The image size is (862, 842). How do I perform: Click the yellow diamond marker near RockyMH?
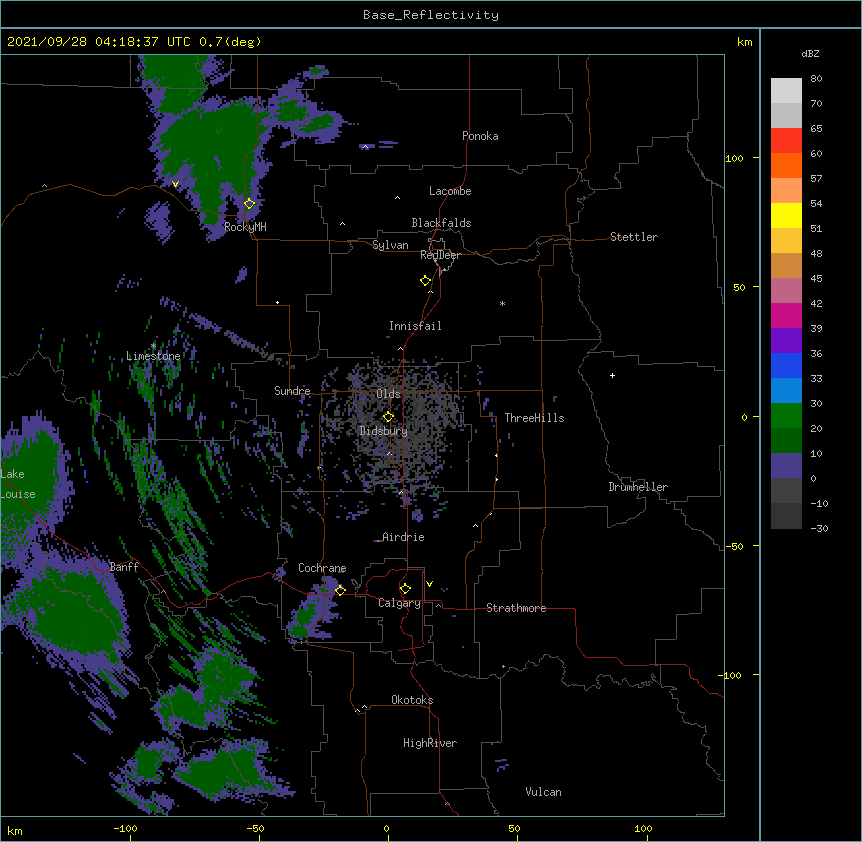pos(249,203)
